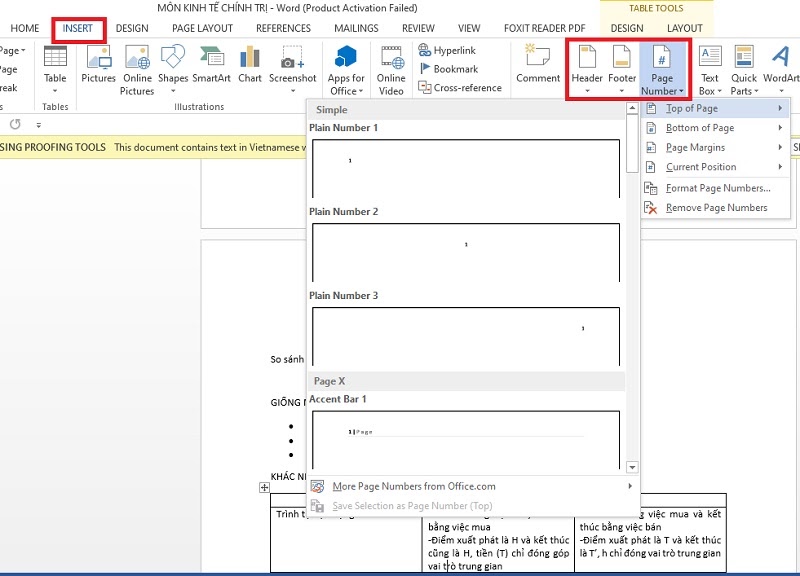Expand the Top of Page submenu arrow

[x=780, y=108]
